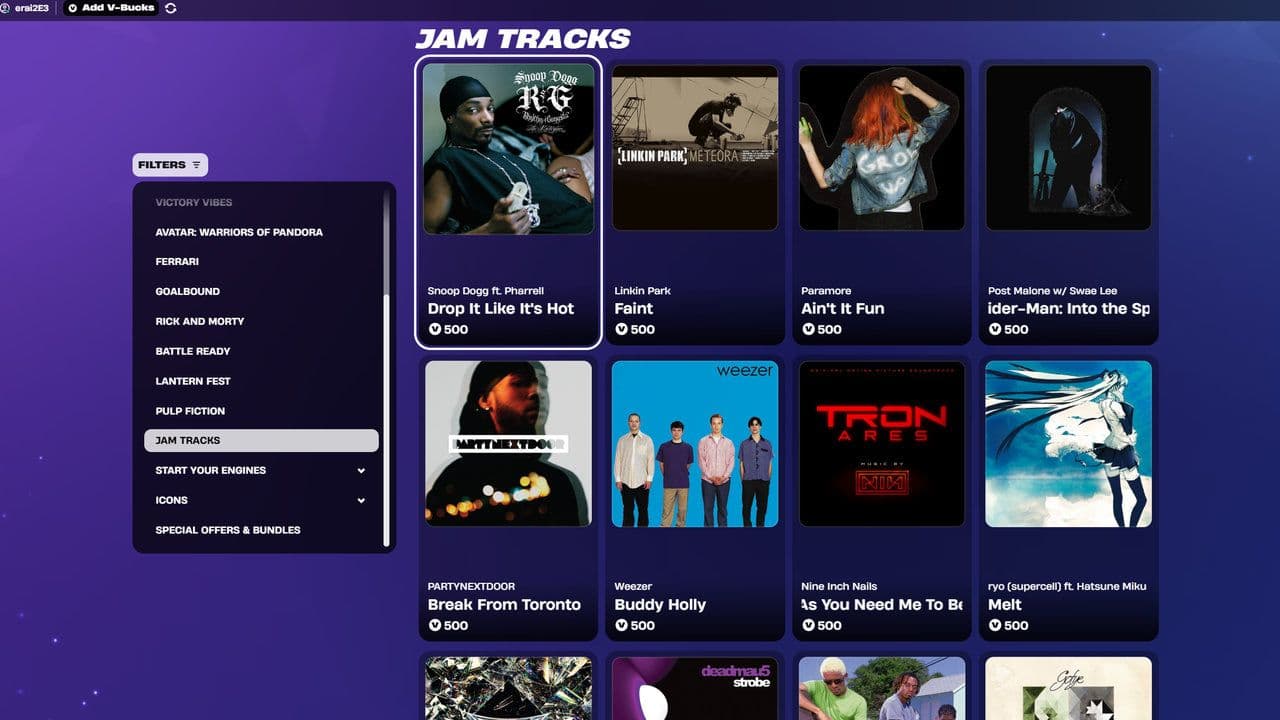Select the Tron Ares album thumbnail

881,443
